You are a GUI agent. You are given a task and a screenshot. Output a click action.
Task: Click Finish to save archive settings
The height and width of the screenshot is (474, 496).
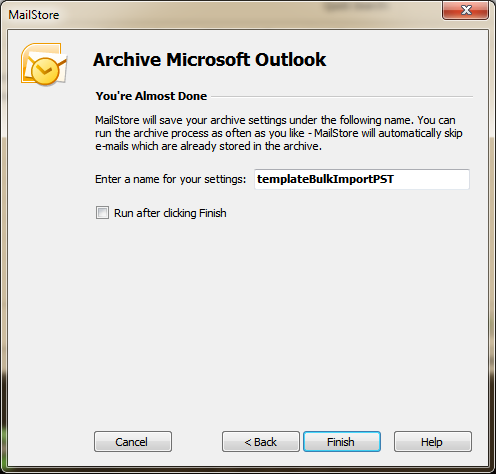point(342,442)
